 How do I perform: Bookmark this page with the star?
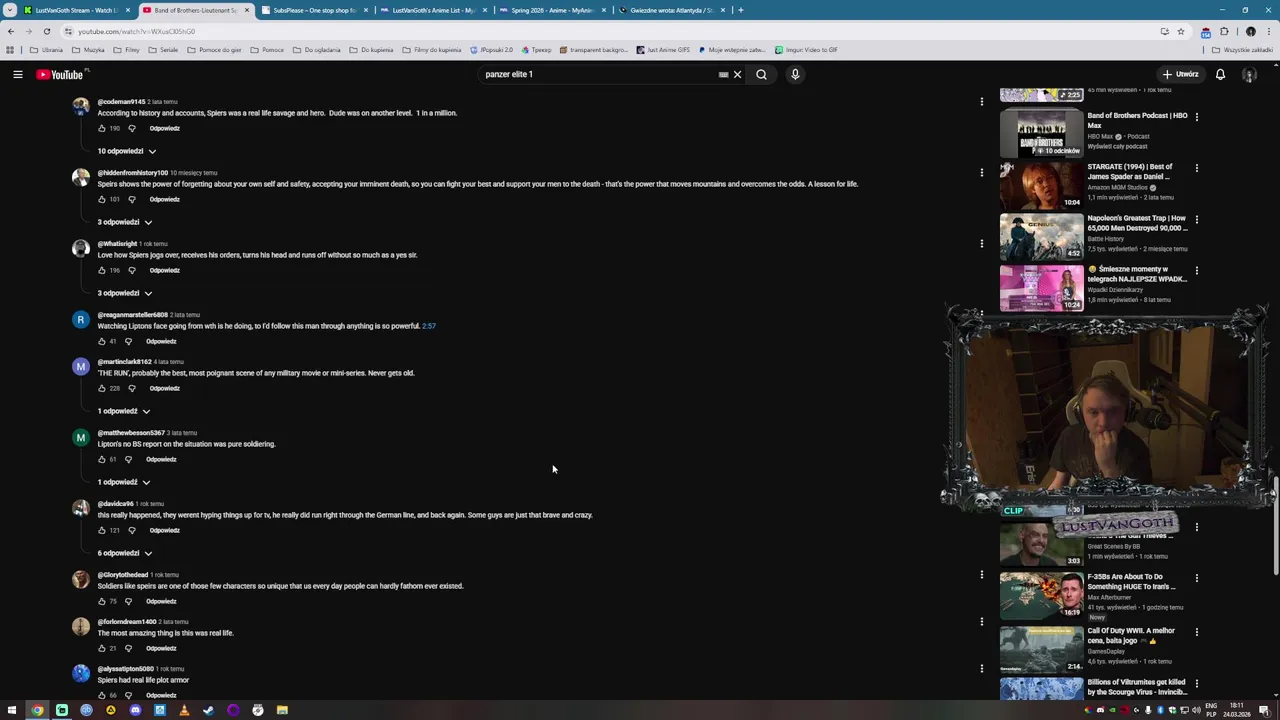[1180, 31]
